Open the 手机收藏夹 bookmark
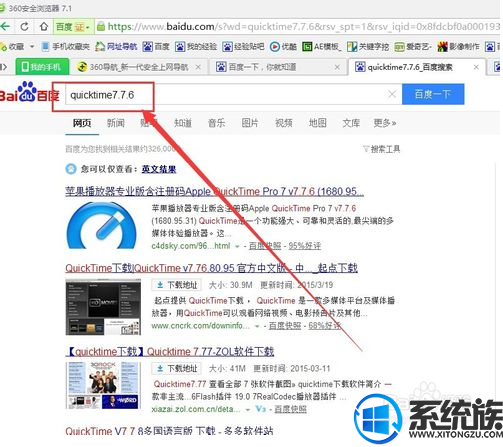 pyautogui.click(x=66, y=47)
